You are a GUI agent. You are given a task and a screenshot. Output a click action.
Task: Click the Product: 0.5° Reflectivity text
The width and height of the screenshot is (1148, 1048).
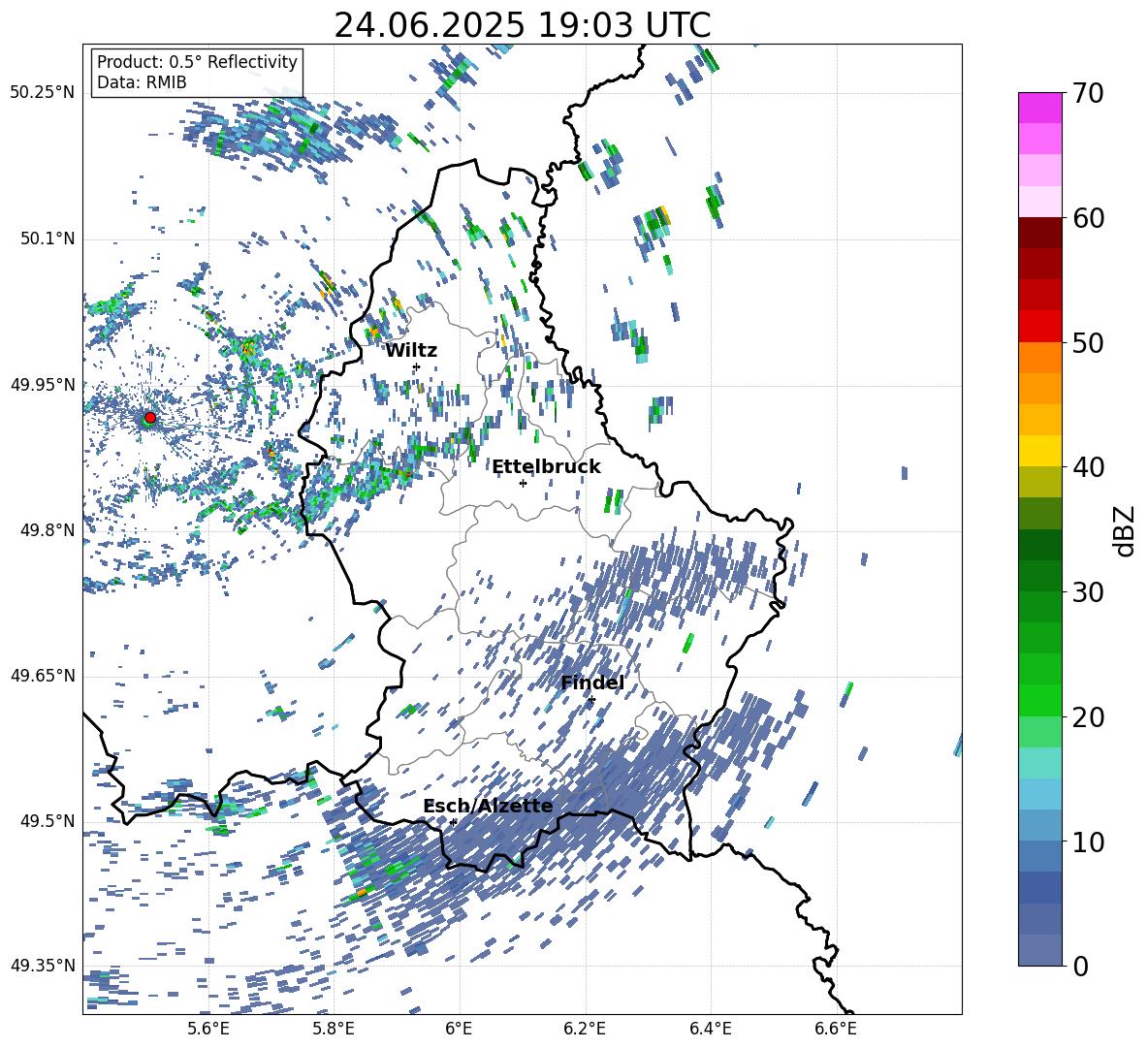click(x=197, y=62)
